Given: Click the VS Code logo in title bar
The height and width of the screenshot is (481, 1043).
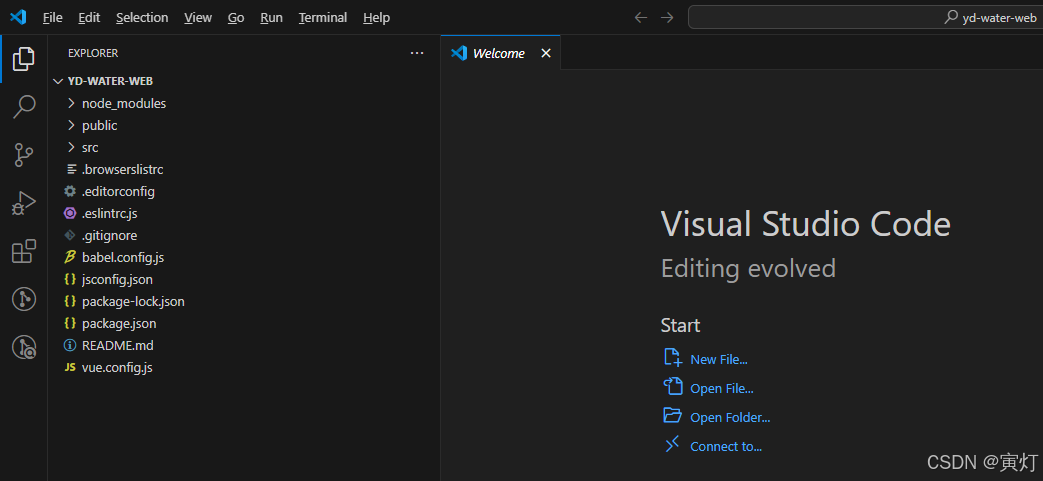Looking at the screenshot, I should click(18, 17).
